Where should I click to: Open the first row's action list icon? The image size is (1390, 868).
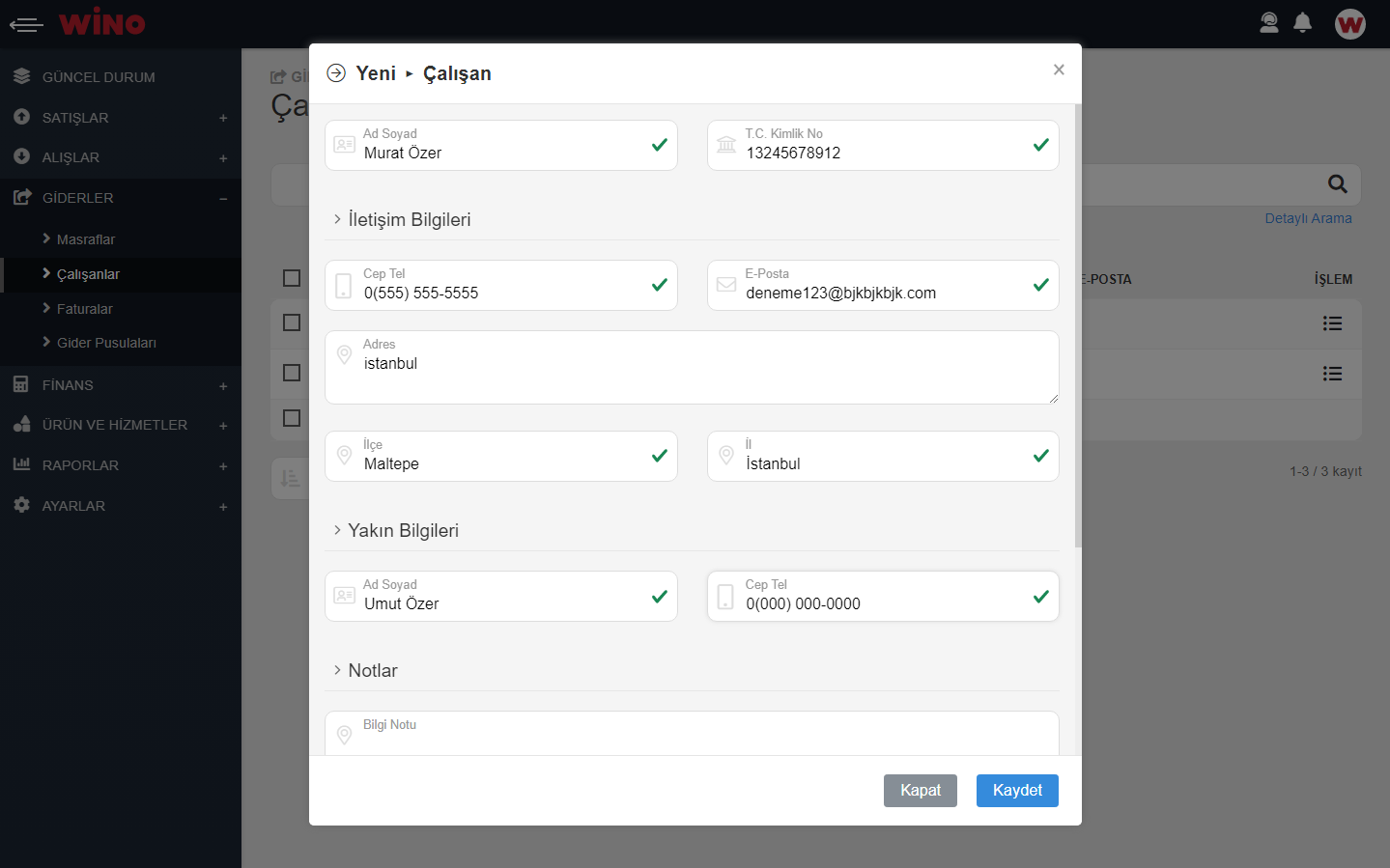point(1332,323)
